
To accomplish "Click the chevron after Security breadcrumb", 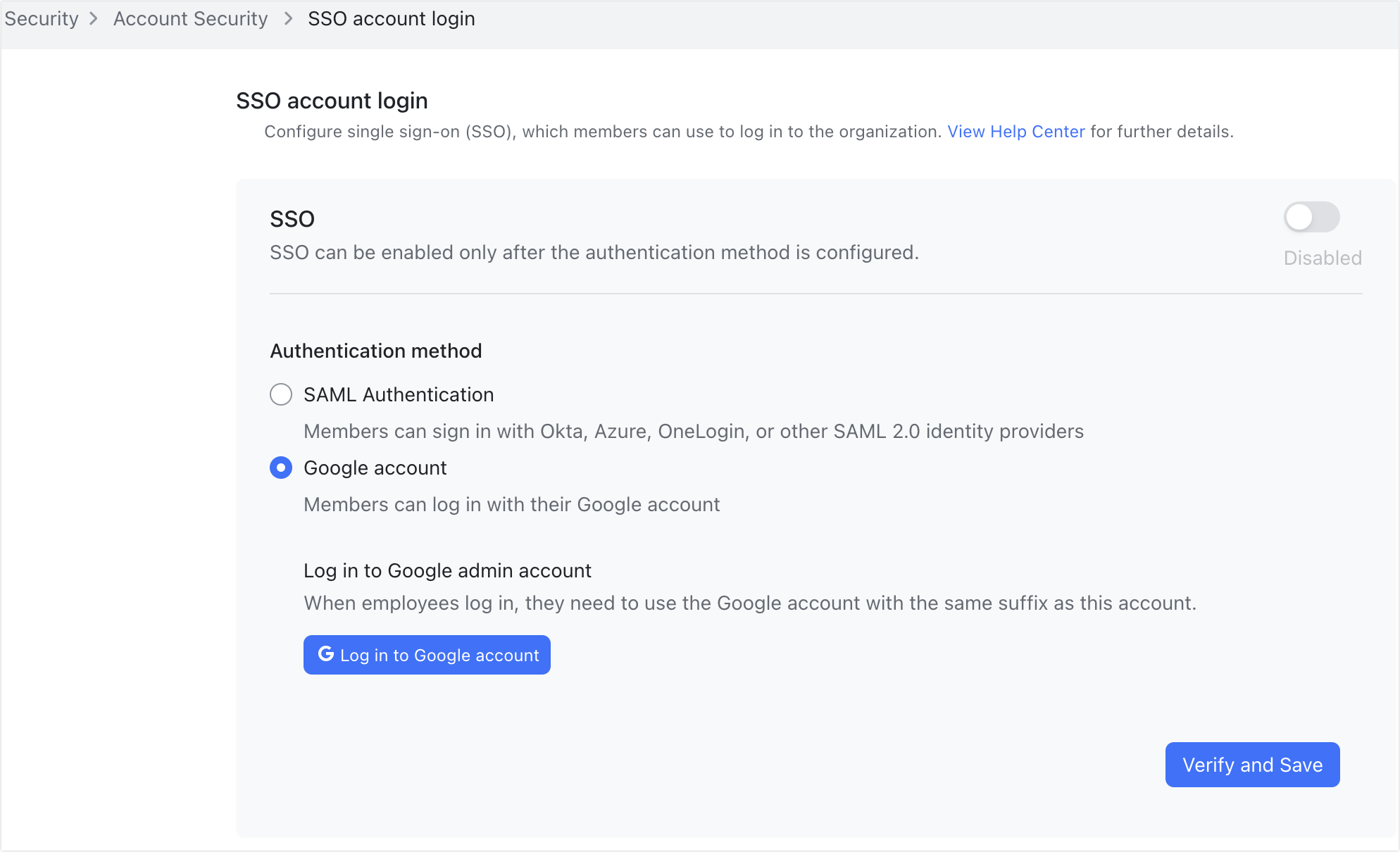I will 94,19.
